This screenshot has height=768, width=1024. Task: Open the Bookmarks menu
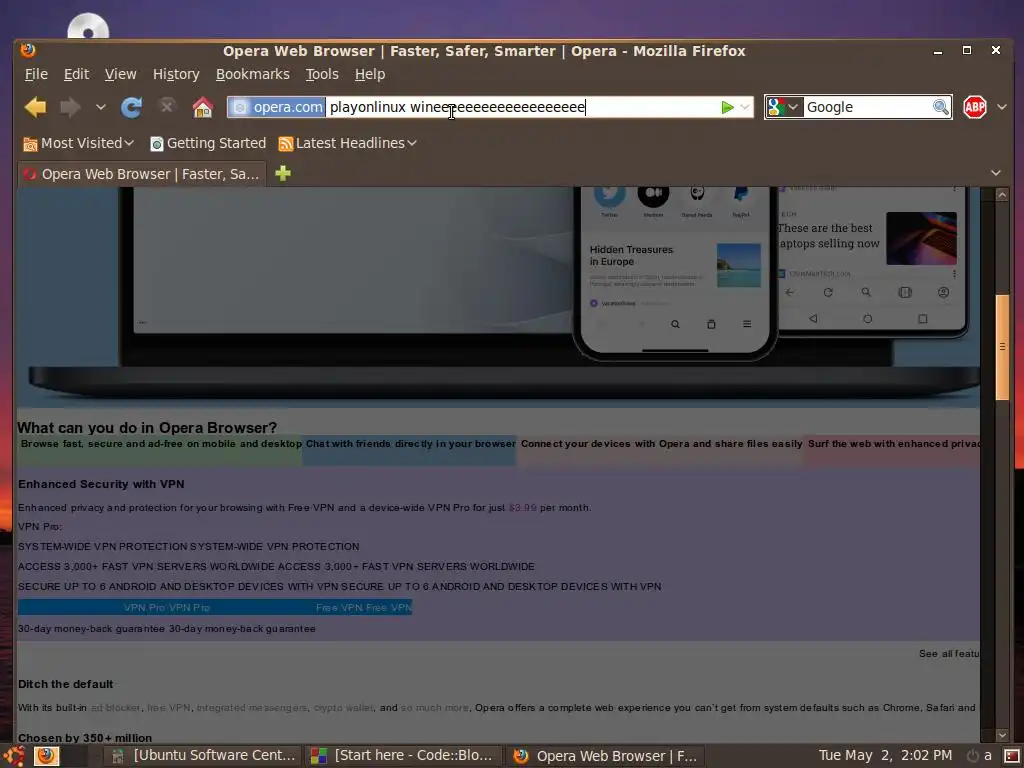pyautogui.click(x=253, y=74)
